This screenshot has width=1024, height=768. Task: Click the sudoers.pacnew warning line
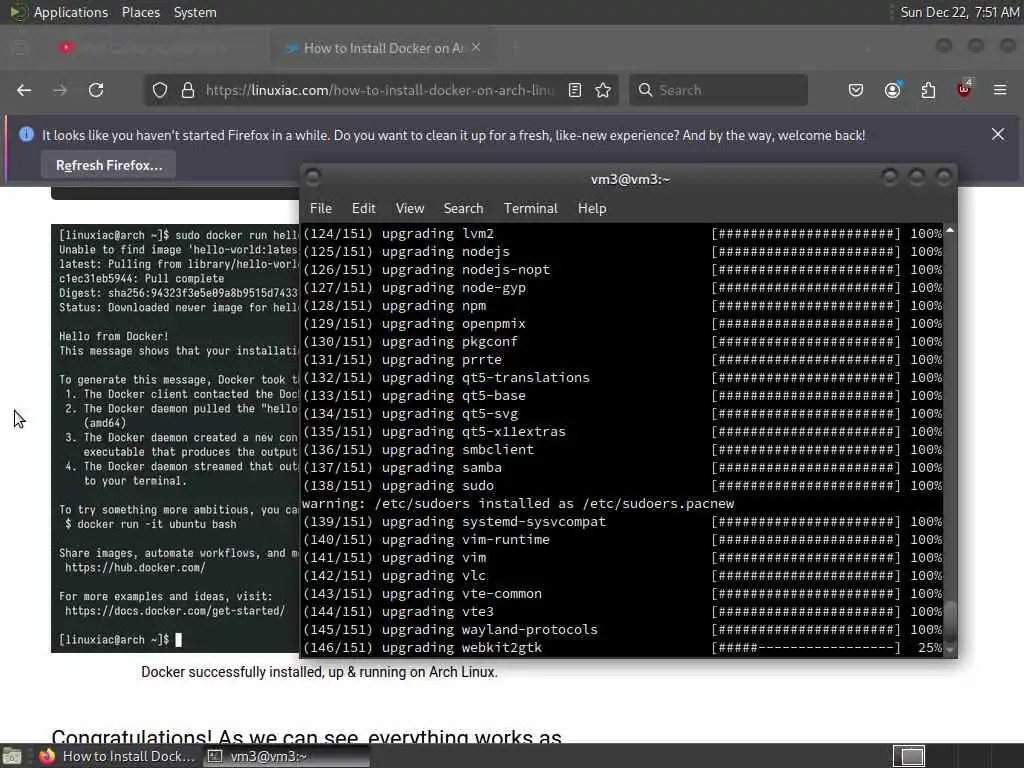518,504
